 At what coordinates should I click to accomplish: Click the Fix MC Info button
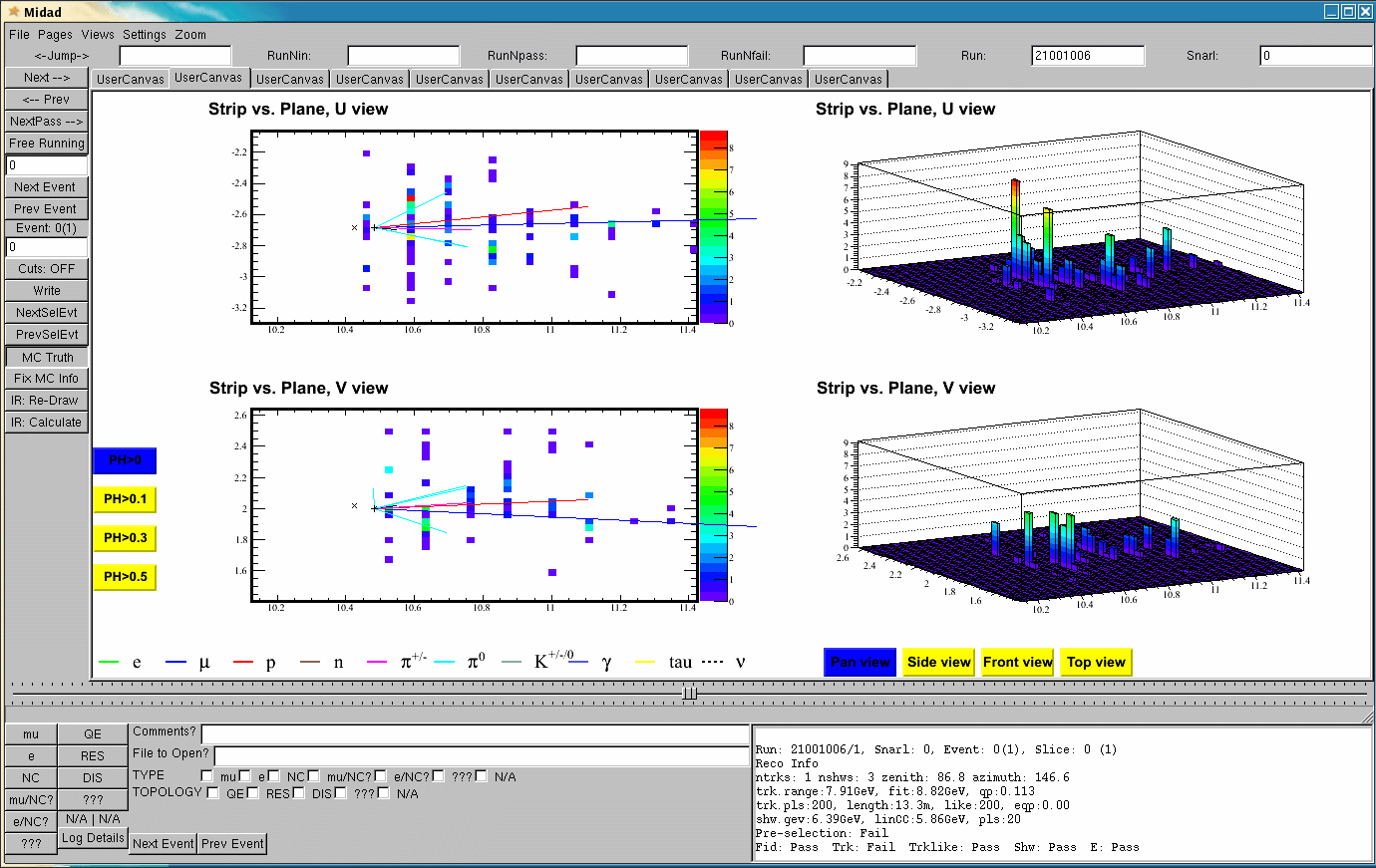point(46,379)
